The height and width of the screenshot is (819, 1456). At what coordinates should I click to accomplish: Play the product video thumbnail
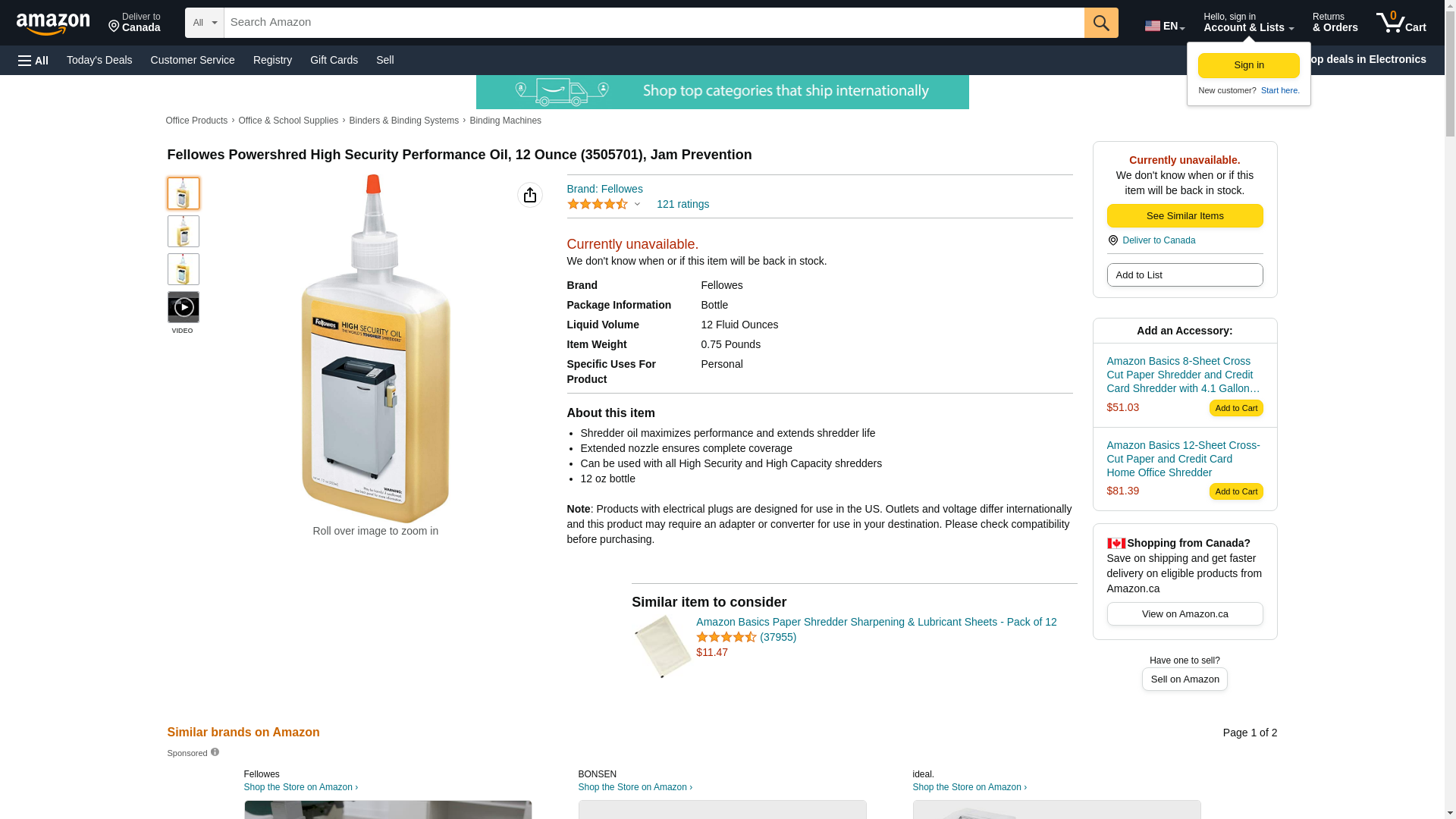pyautogui.click(x=183, y=307)
